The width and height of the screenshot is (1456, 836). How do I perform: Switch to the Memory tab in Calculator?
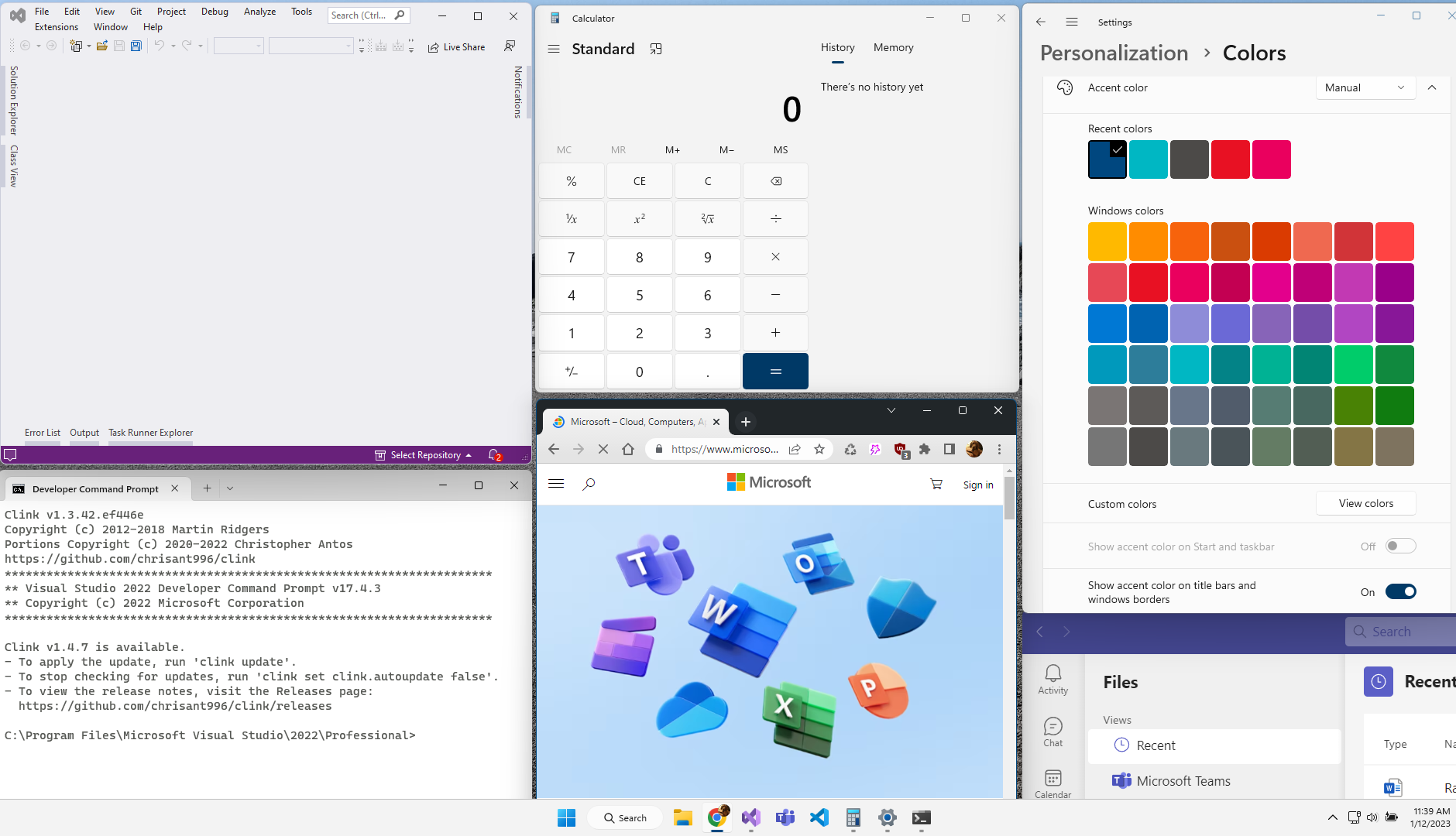[x=892, y=47]
